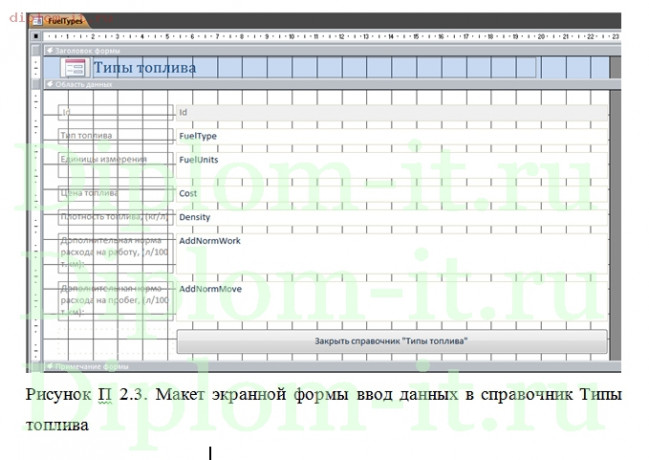Click the form selector square by ruler

[36, 36]
